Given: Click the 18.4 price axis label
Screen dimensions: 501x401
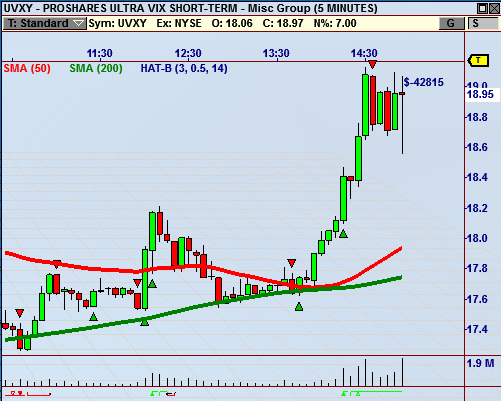Looking at the screenshot, I should point(477,177).
